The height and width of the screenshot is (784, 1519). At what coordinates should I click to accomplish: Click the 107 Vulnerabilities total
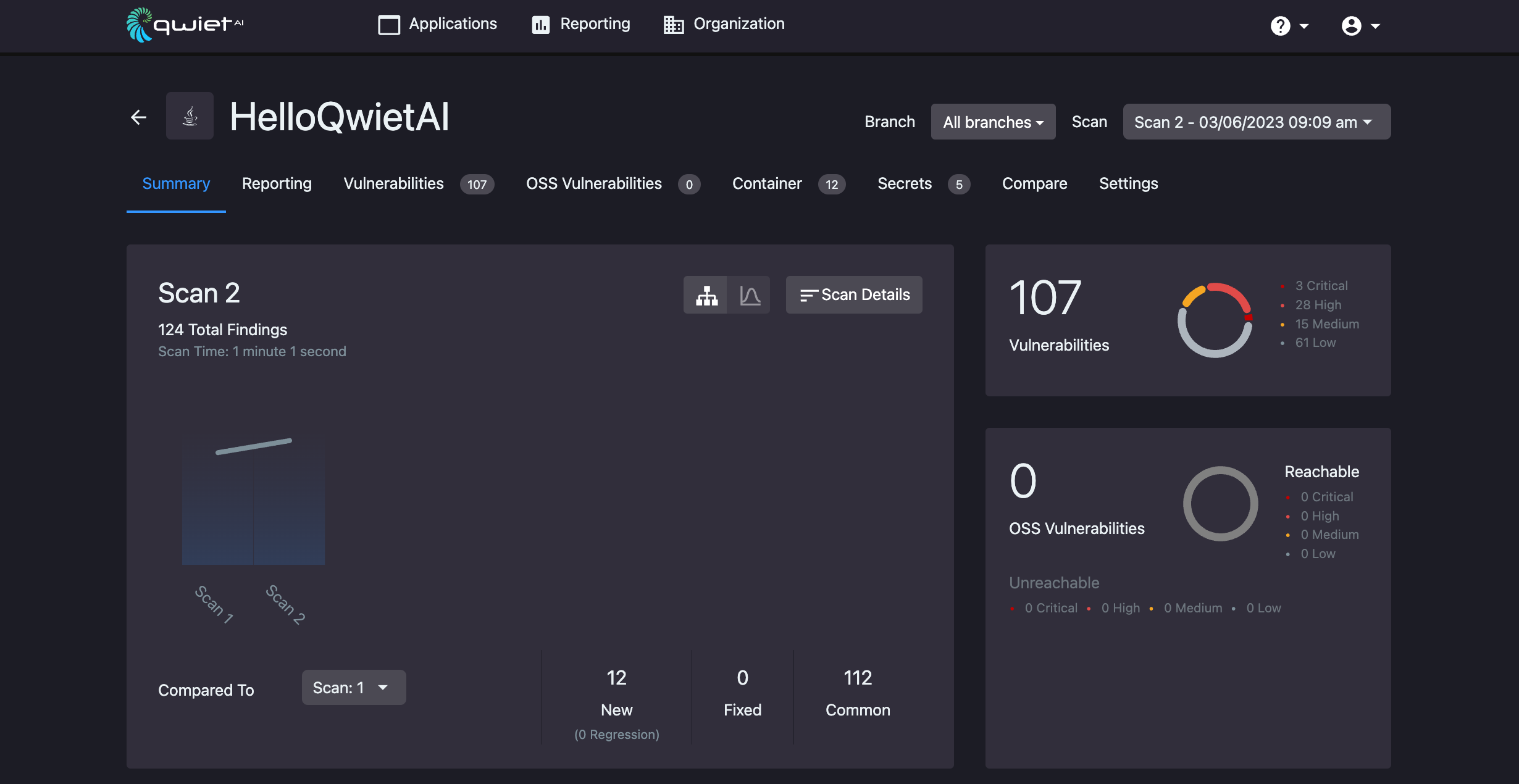(1045, 298)
